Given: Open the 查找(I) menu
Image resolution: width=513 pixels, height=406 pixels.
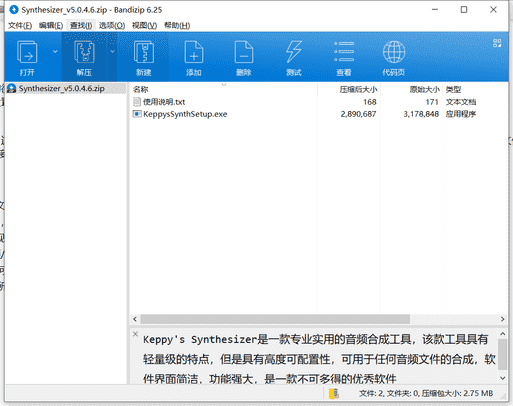Looking at the screenshot, I should (x=81, y=25).
